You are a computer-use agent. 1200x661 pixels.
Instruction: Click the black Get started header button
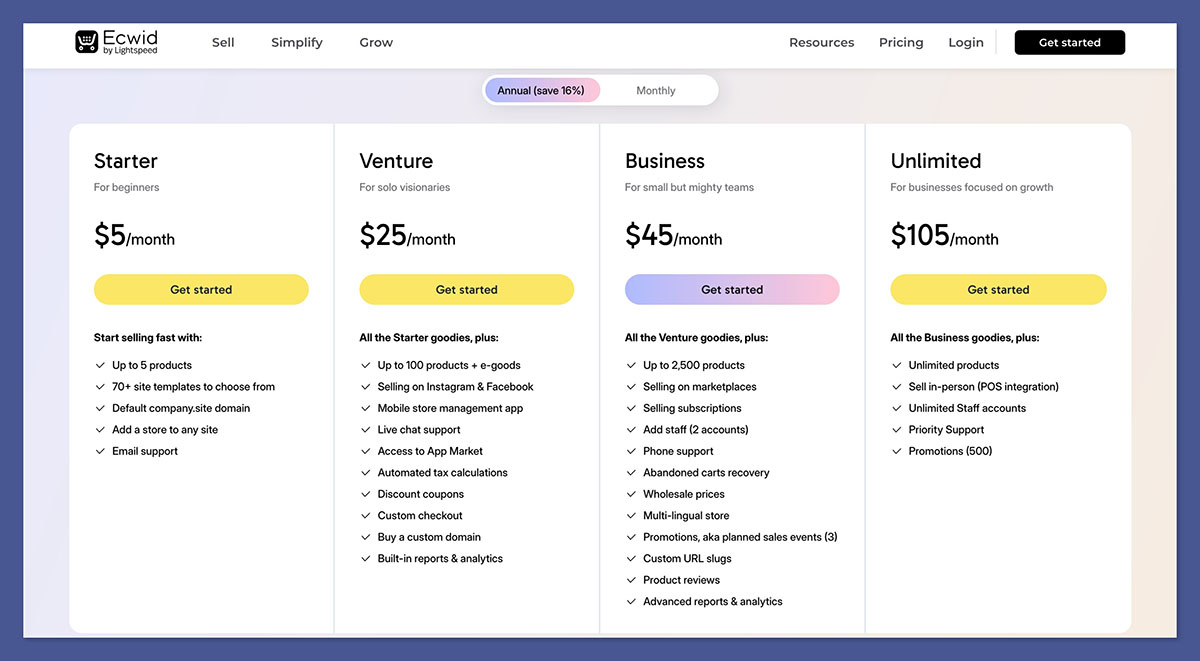point(1069,42)
